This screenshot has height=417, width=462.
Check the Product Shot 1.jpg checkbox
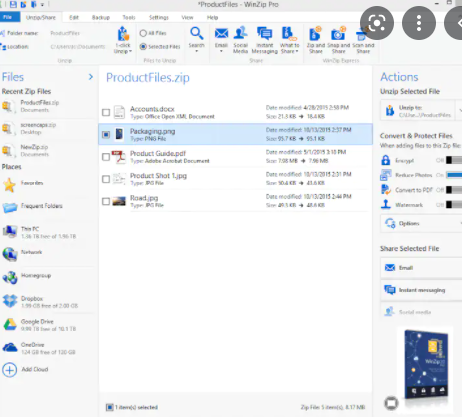point(106,179)
